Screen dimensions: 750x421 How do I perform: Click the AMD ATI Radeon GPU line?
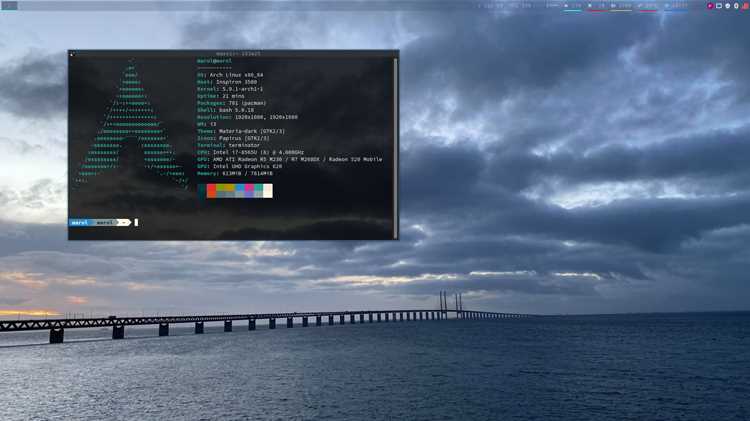290,159
